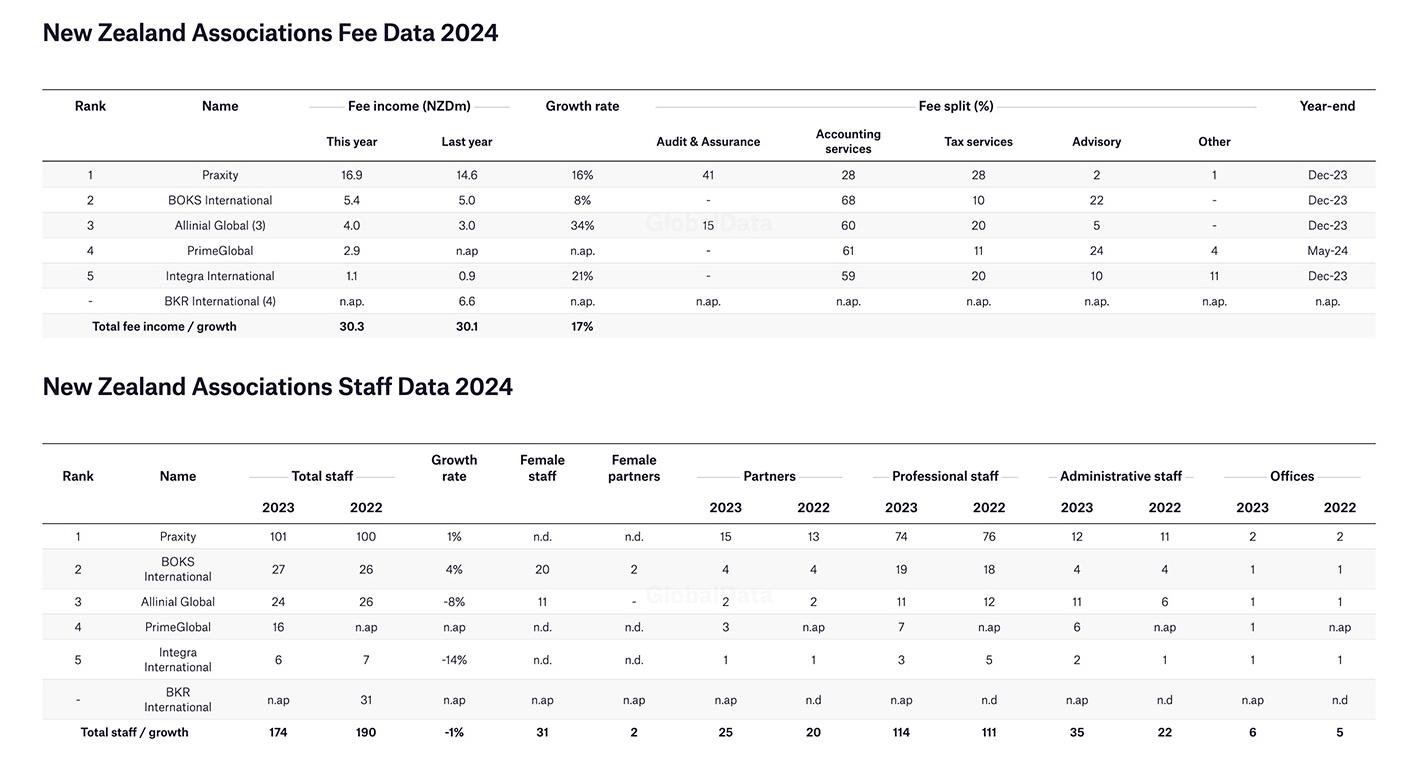Click the 'Offices' column group header
This screenshot has width=1427, height=765.
point(1292,477)
